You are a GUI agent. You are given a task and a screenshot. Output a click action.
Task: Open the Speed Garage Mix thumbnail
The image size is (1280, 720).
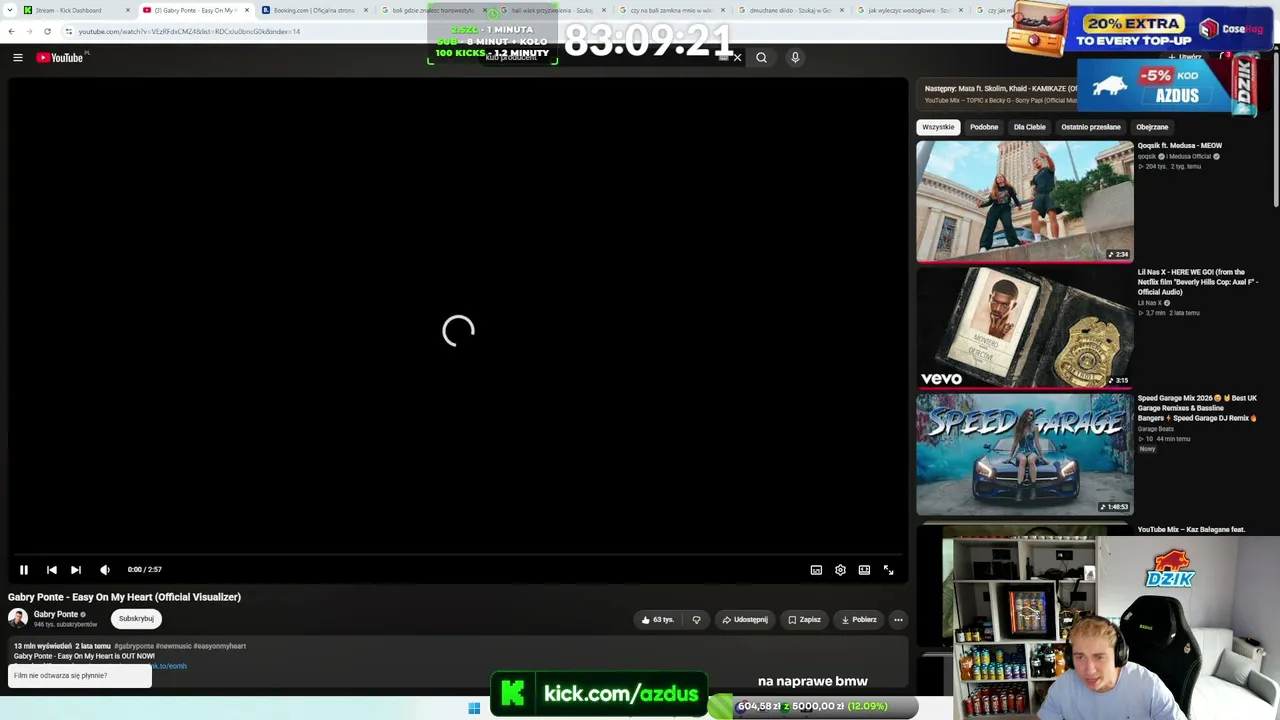coord(1025,454)
